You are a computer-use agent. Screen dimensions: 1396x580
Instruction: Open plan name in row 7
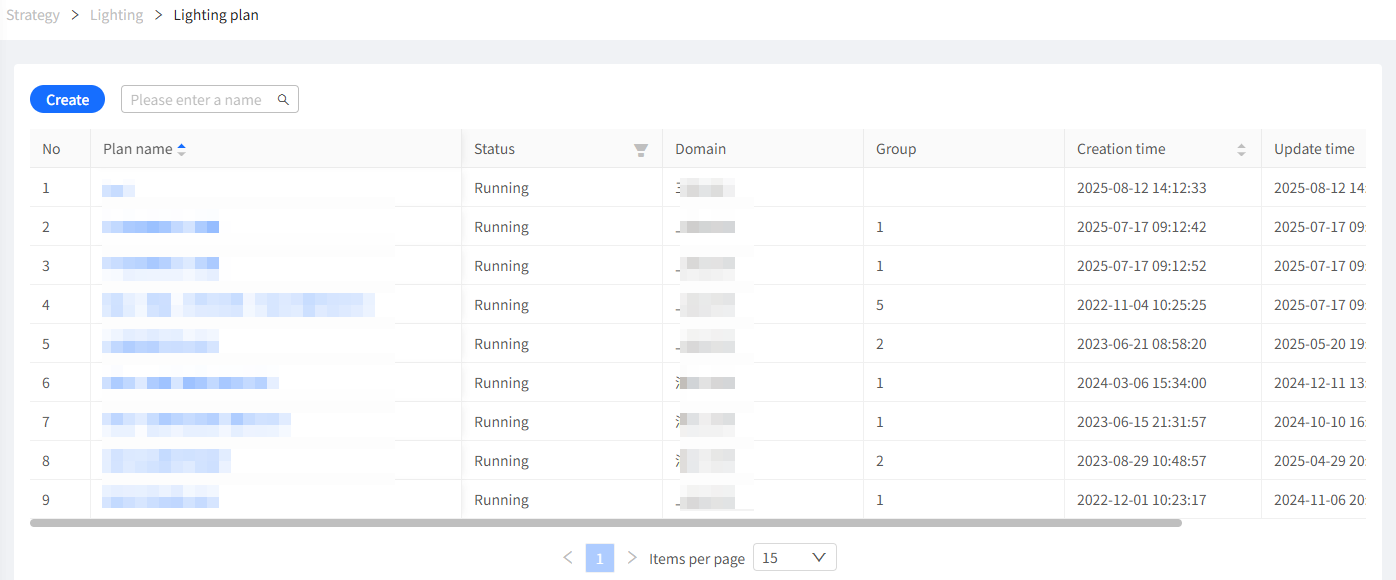[196, 422]
